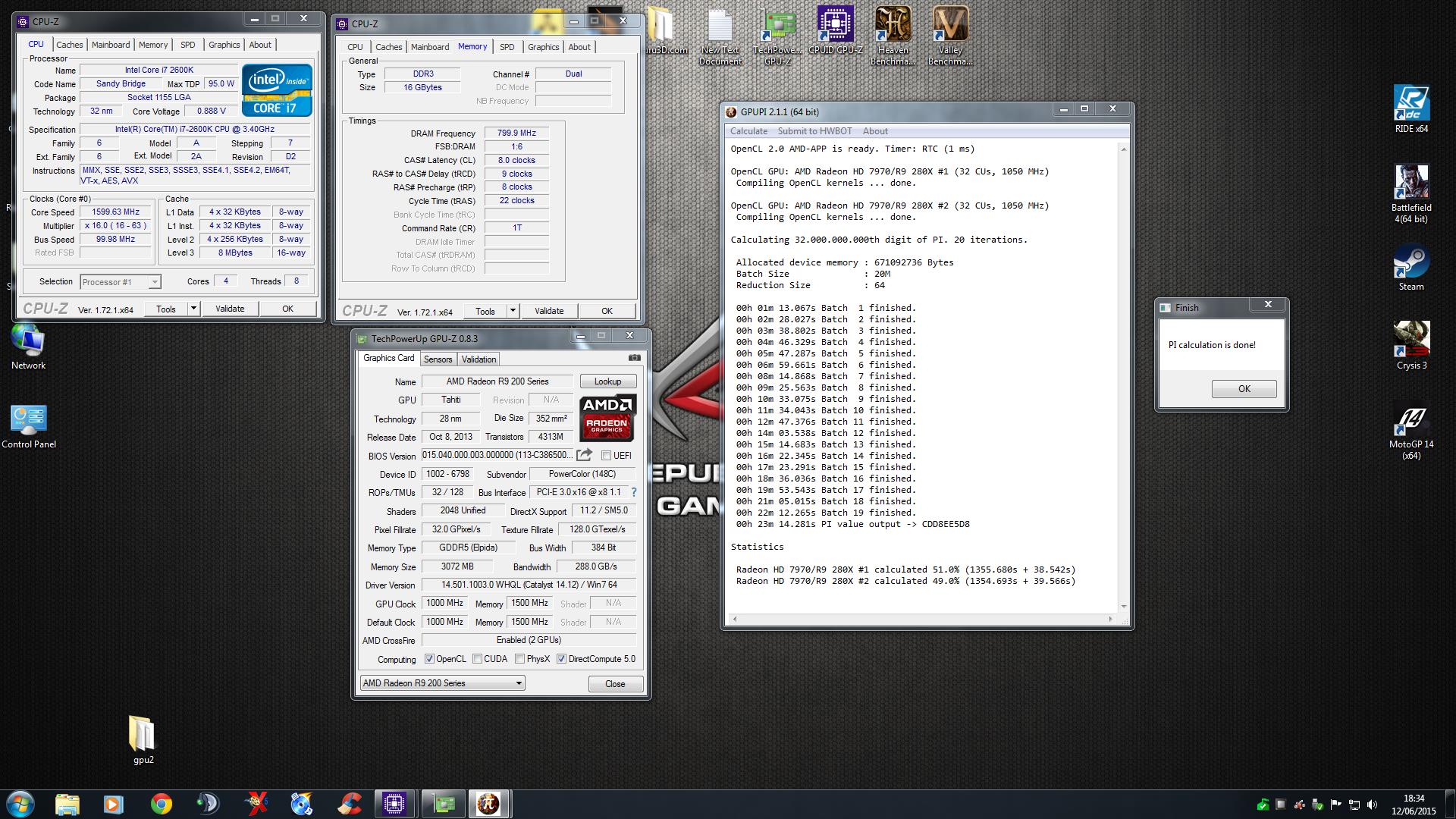Toggle the CUDA computing checkbox
Screen dimensions: 1456x819
(477, 659)
